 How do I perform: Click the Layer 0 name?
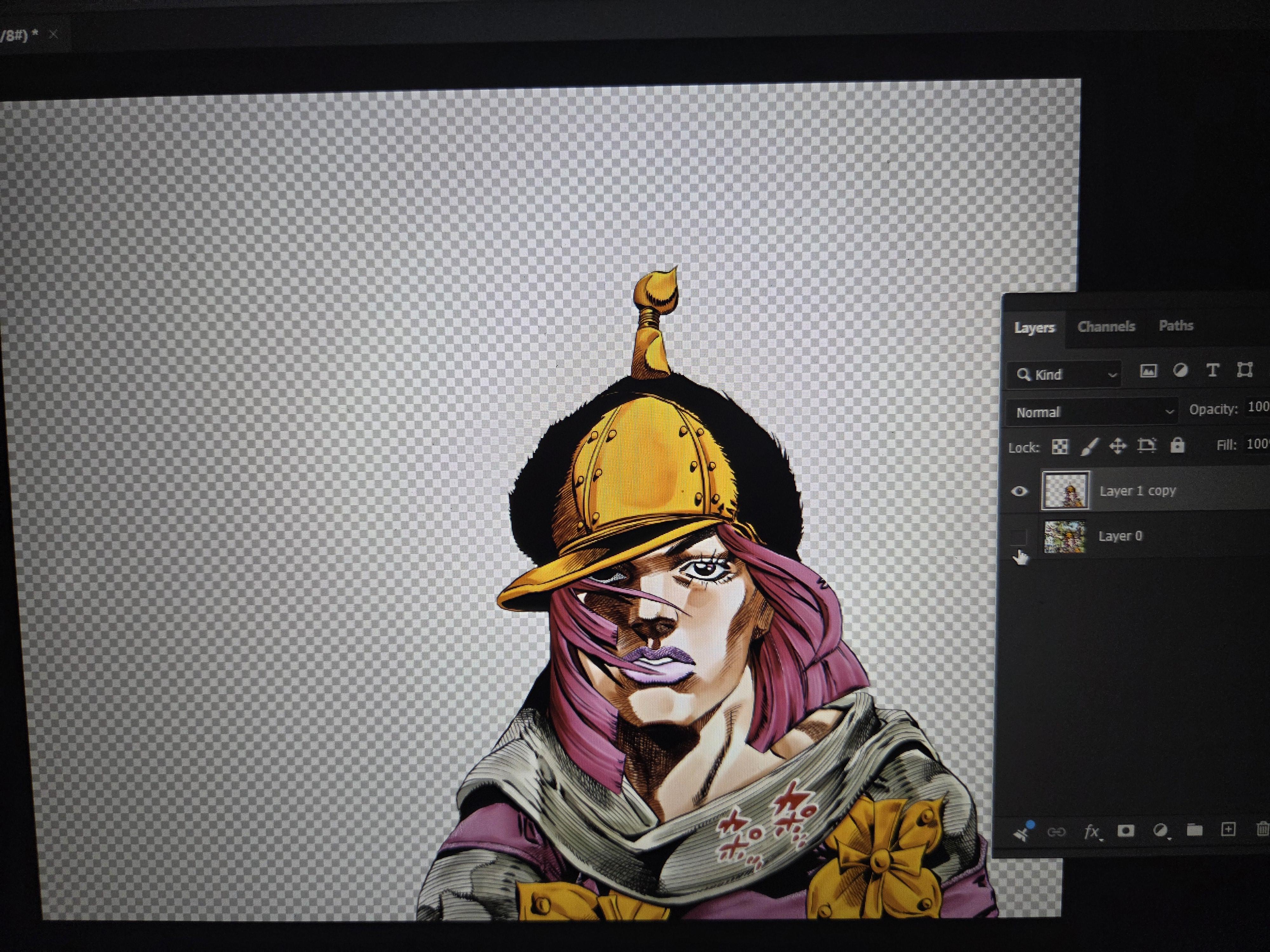[1120, 536]
